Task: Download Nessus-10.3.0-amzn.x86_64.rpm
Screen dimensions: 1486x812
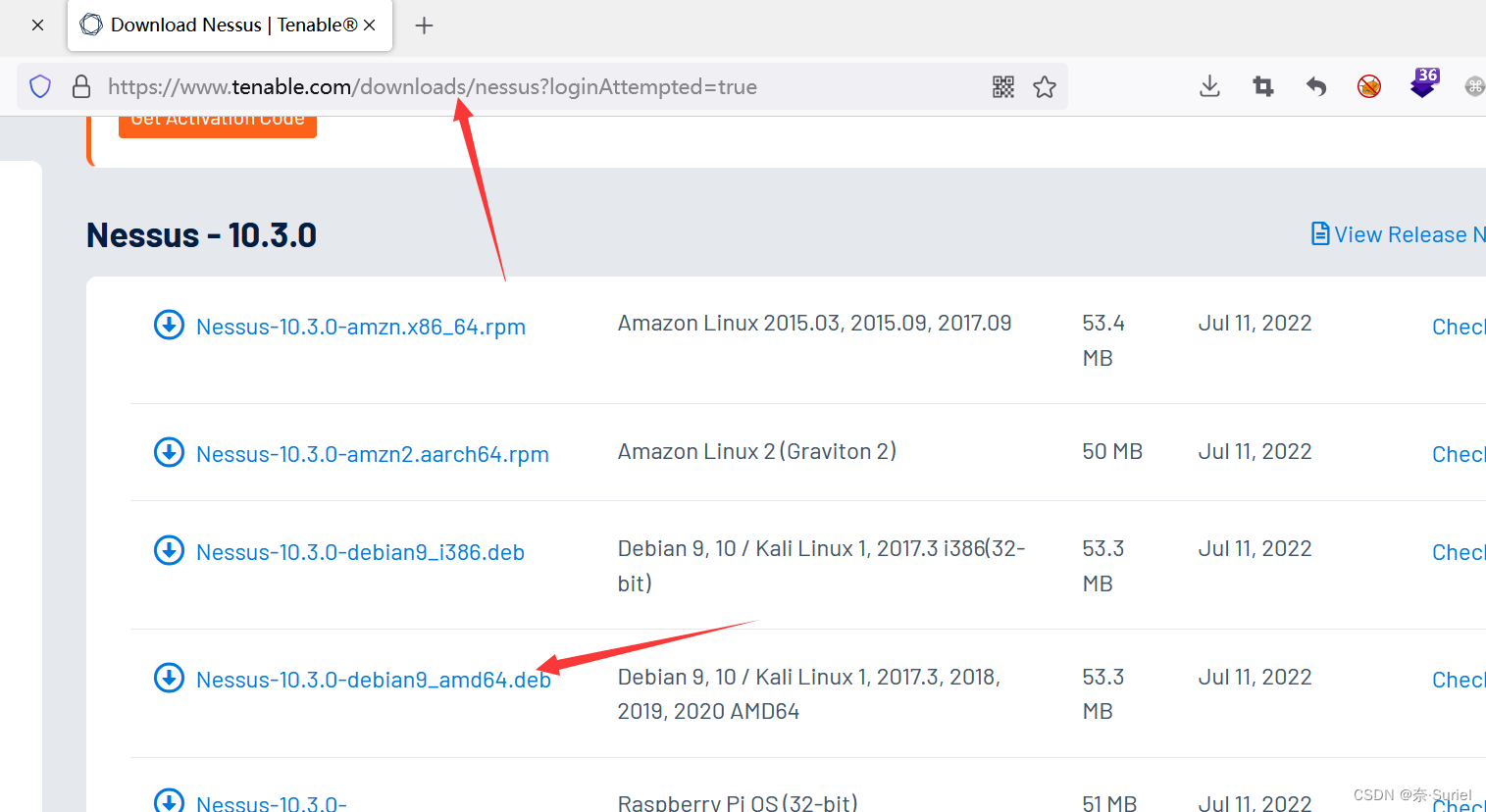Action: 361,327
